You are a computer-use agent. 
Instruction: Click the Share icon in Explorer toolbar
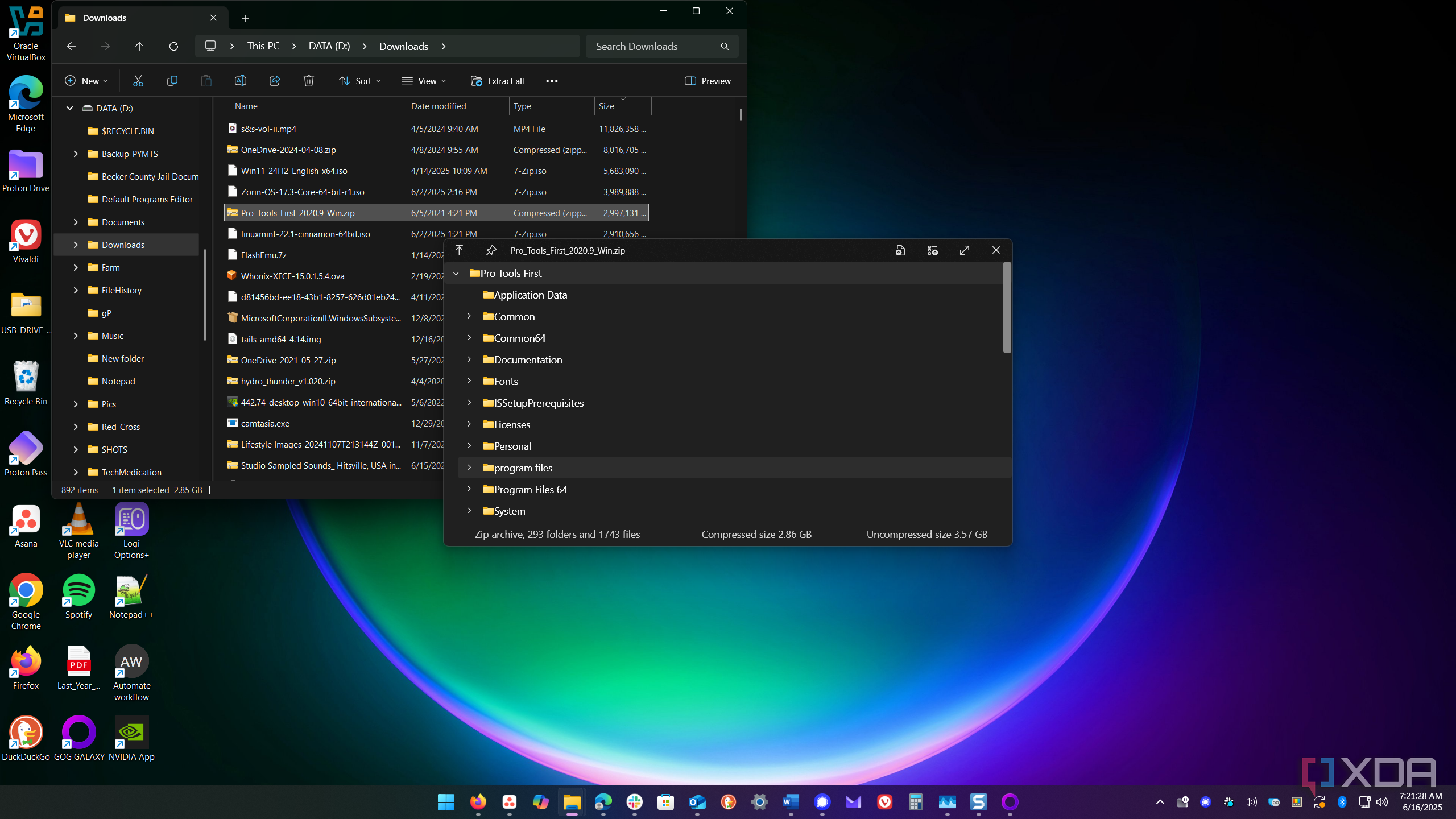point(275,81)
